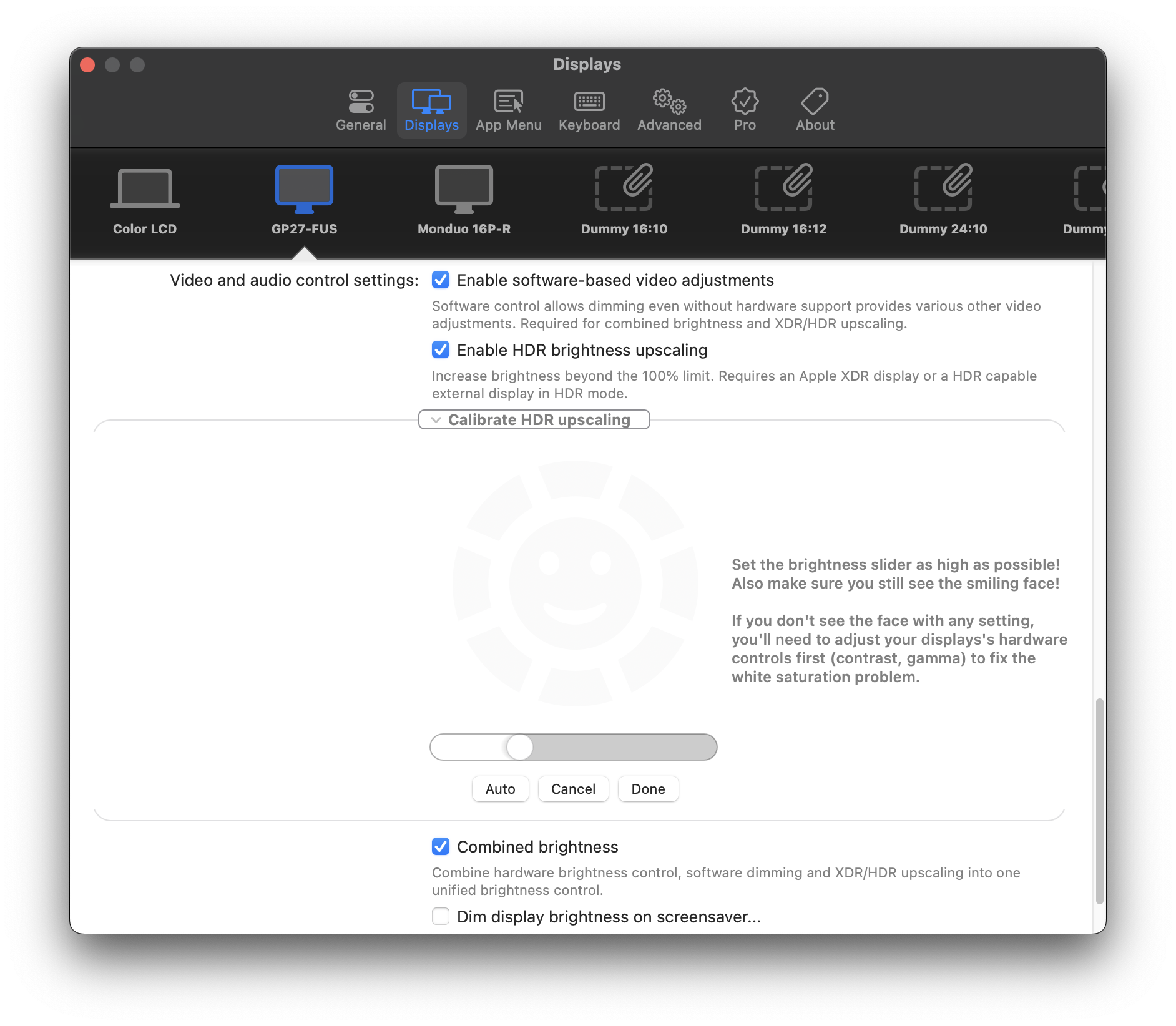
Task: Switch to the Displays pane
Action: click(x=431, y=110)
